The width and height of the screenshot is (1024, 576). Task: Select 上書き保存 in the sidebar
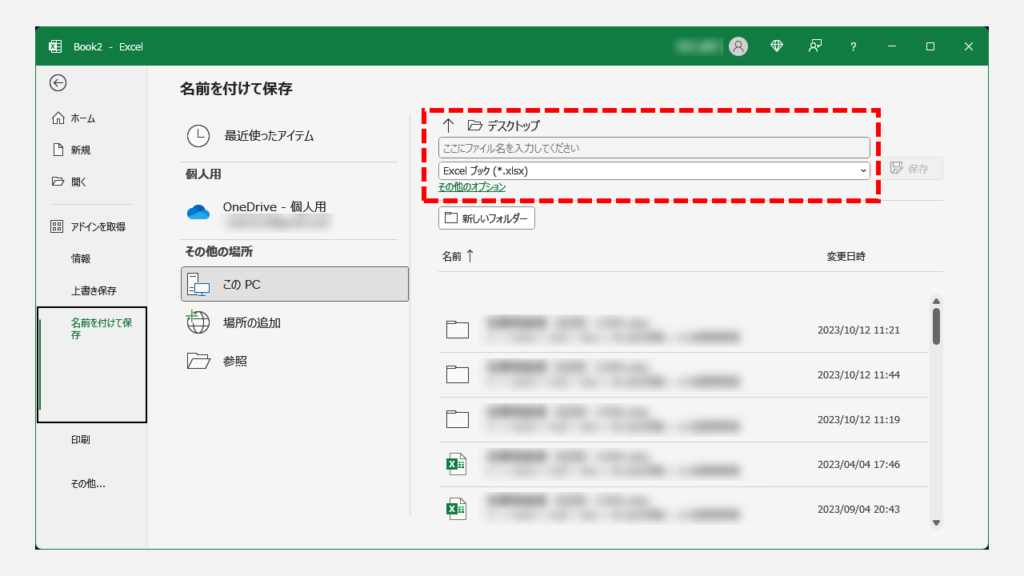coord(93,291)
